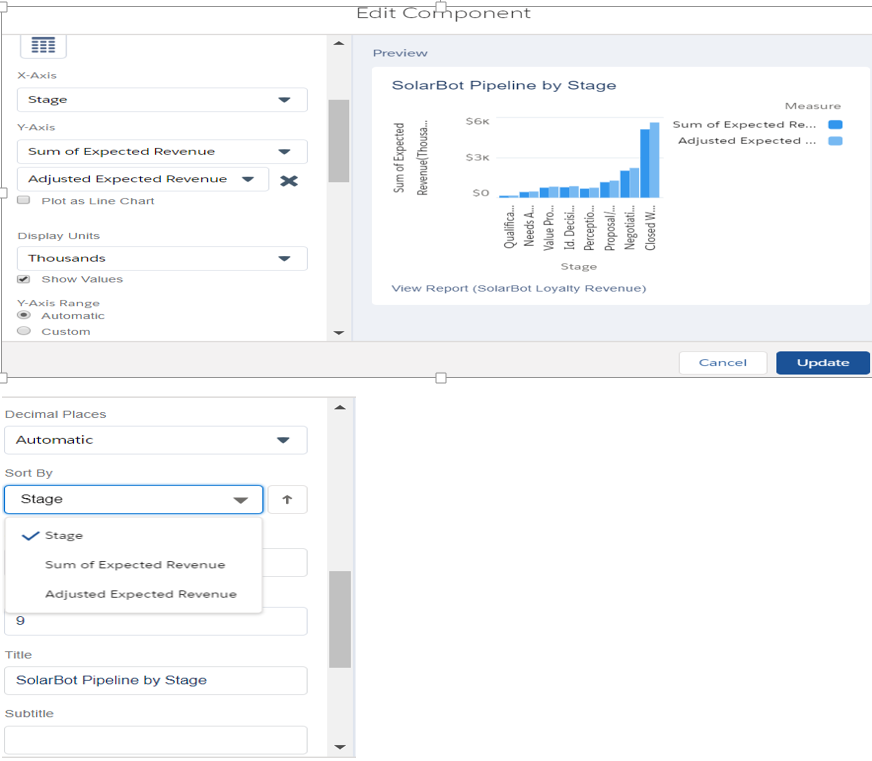
Task: Open the X-Axis Stage dropdown
Action: pos(162,100)
